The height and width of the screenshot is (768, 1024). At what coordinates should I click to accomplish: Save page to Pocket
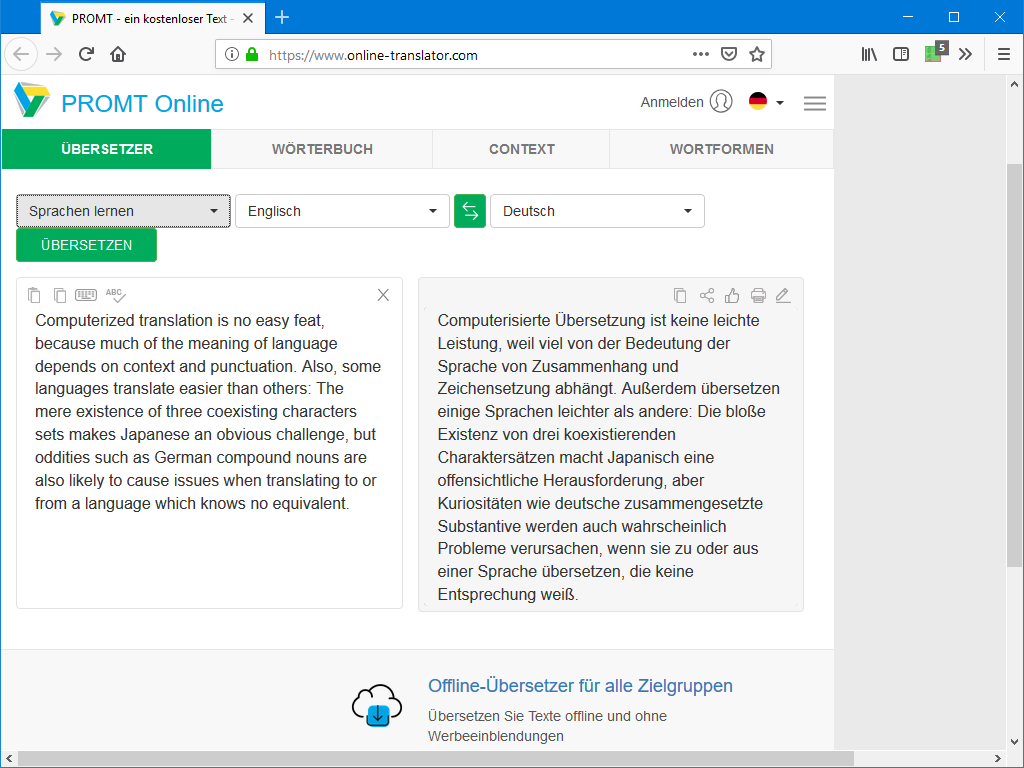(x=729, y=54)
